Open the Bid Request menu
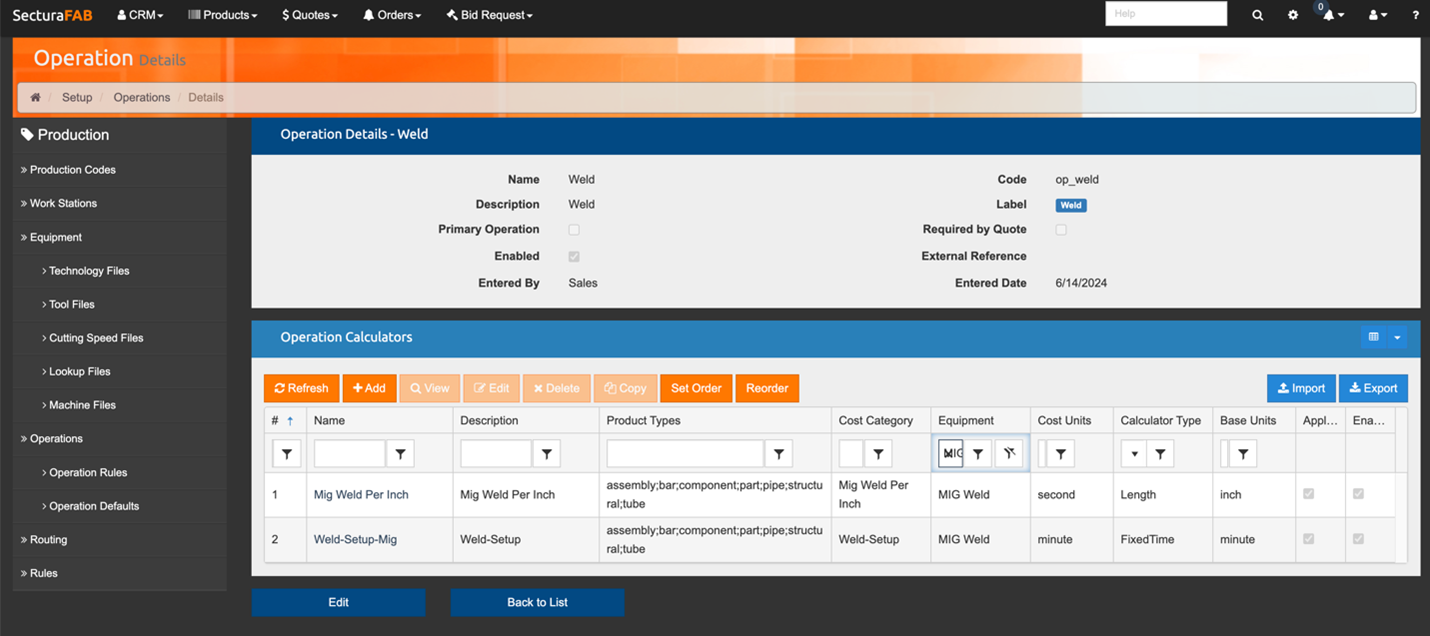1430x636 pixels. (x=490, y=15)
